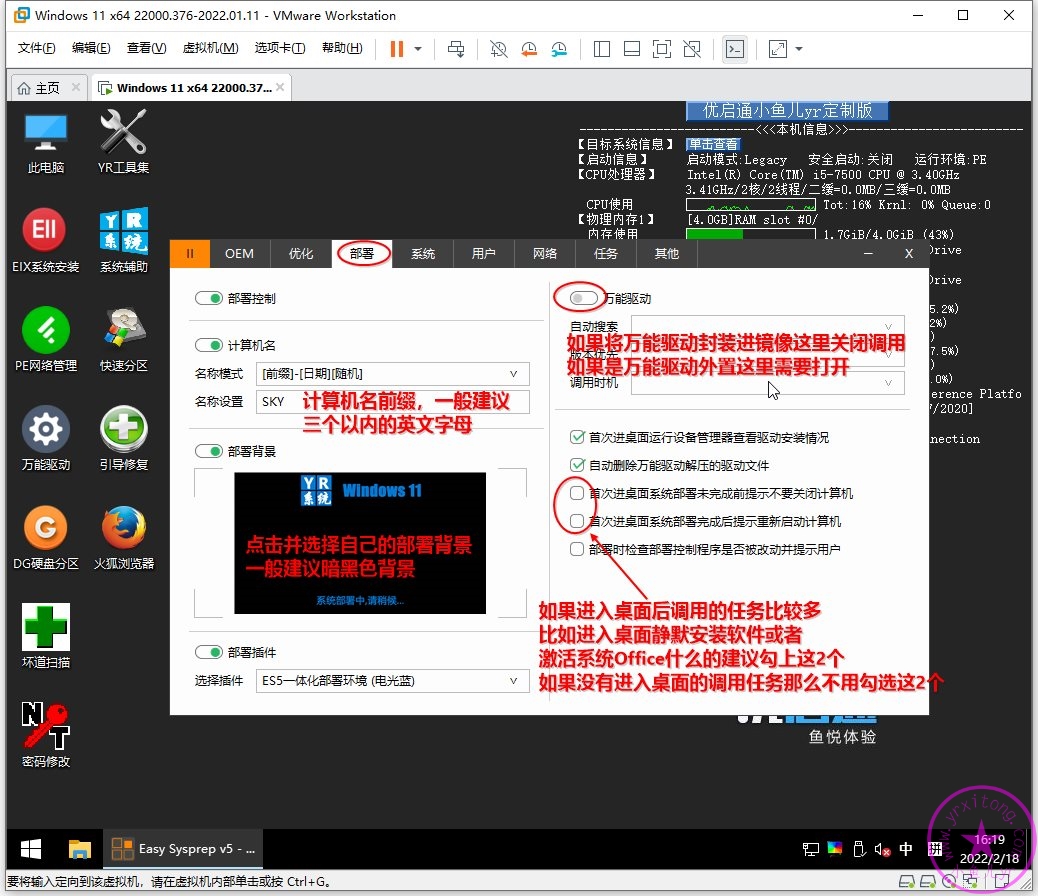This screenshot has width=1038, height=896.
Task: Switch to the 其他 tab
Action: coord(667,254)
